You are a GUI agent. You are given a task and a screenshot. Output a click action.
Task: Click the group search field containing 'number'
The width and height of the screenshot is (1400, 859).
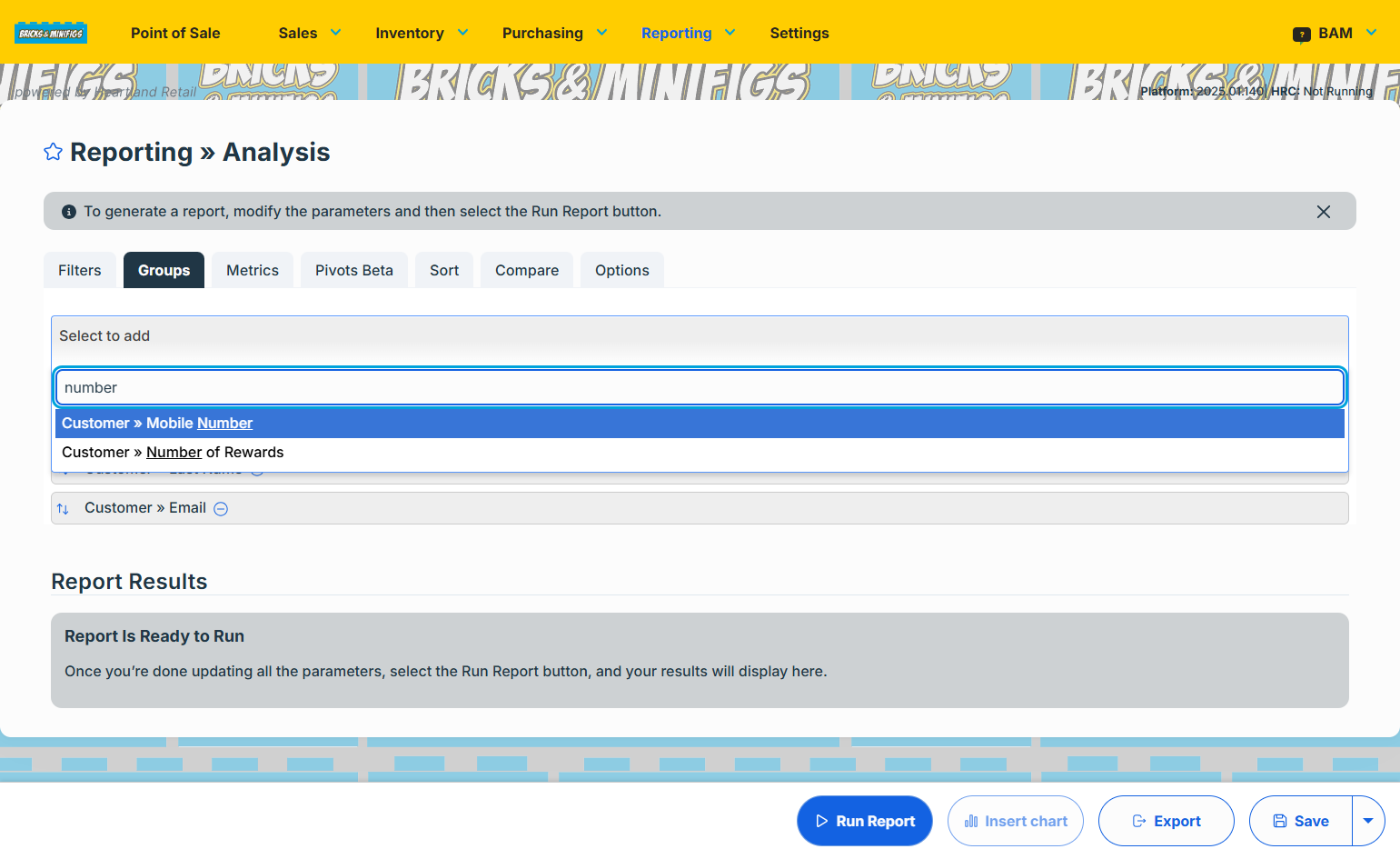(x=700, y=387)
